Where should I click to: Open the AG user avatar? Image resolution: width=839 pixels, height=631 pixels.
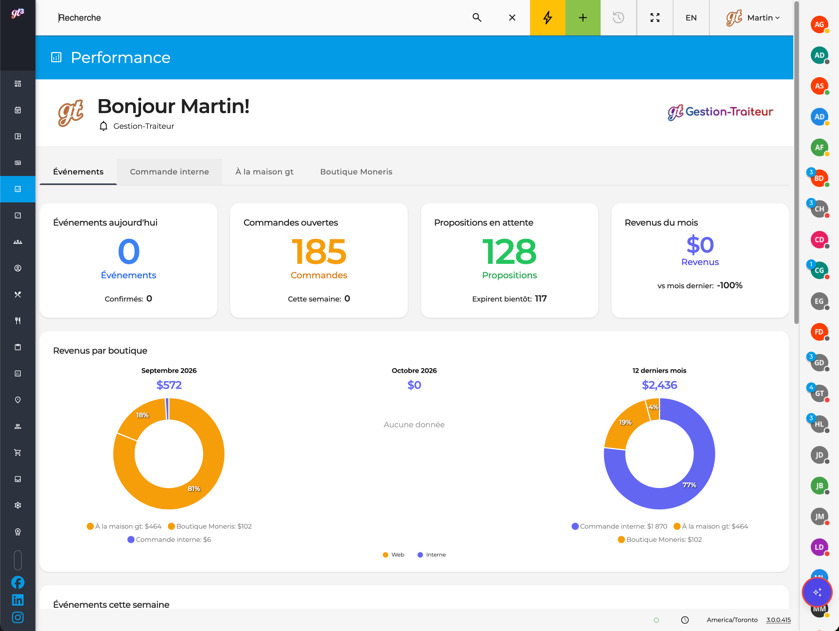[x=819, y=24]
